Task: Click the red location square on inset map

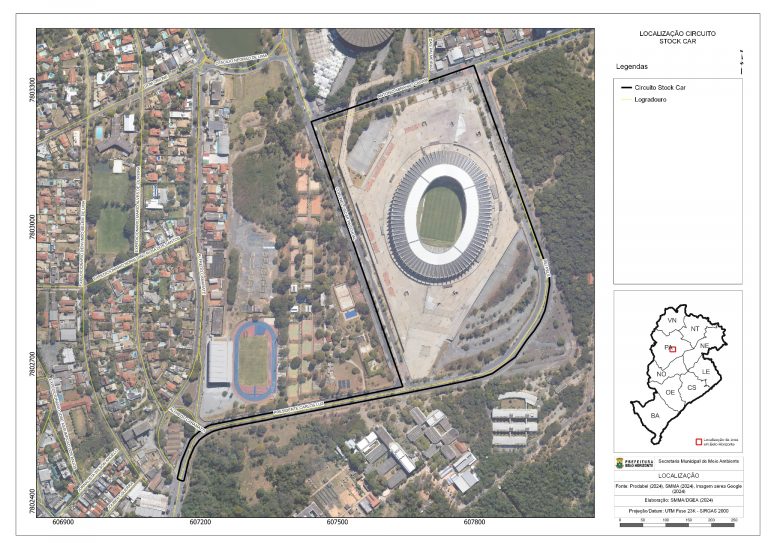Action: pyautogui.click(x=671, y=349)
